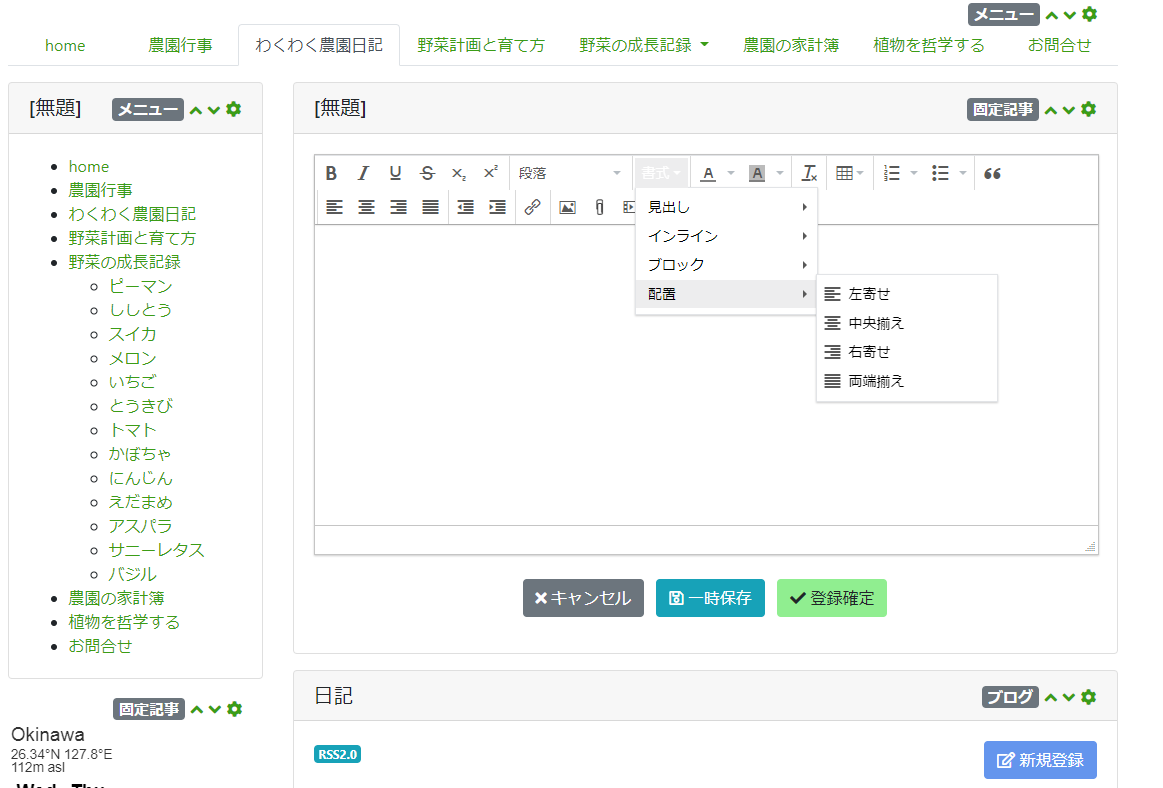Expand the ブロック submenu

pyautogui.click(x=726, y=265)
